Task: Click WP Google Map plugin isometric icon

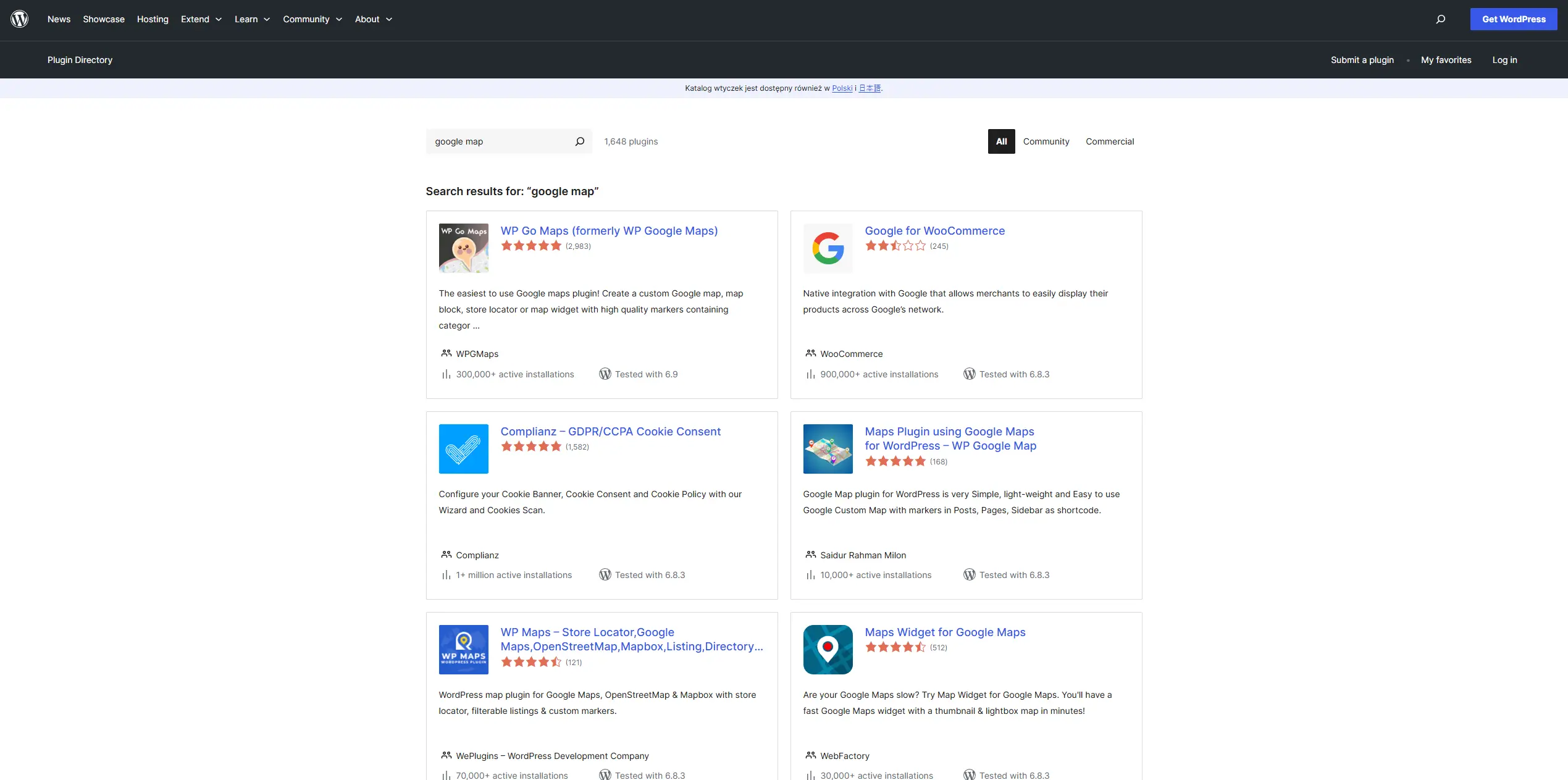Action: pyautogui.click(x=828, y=449)
